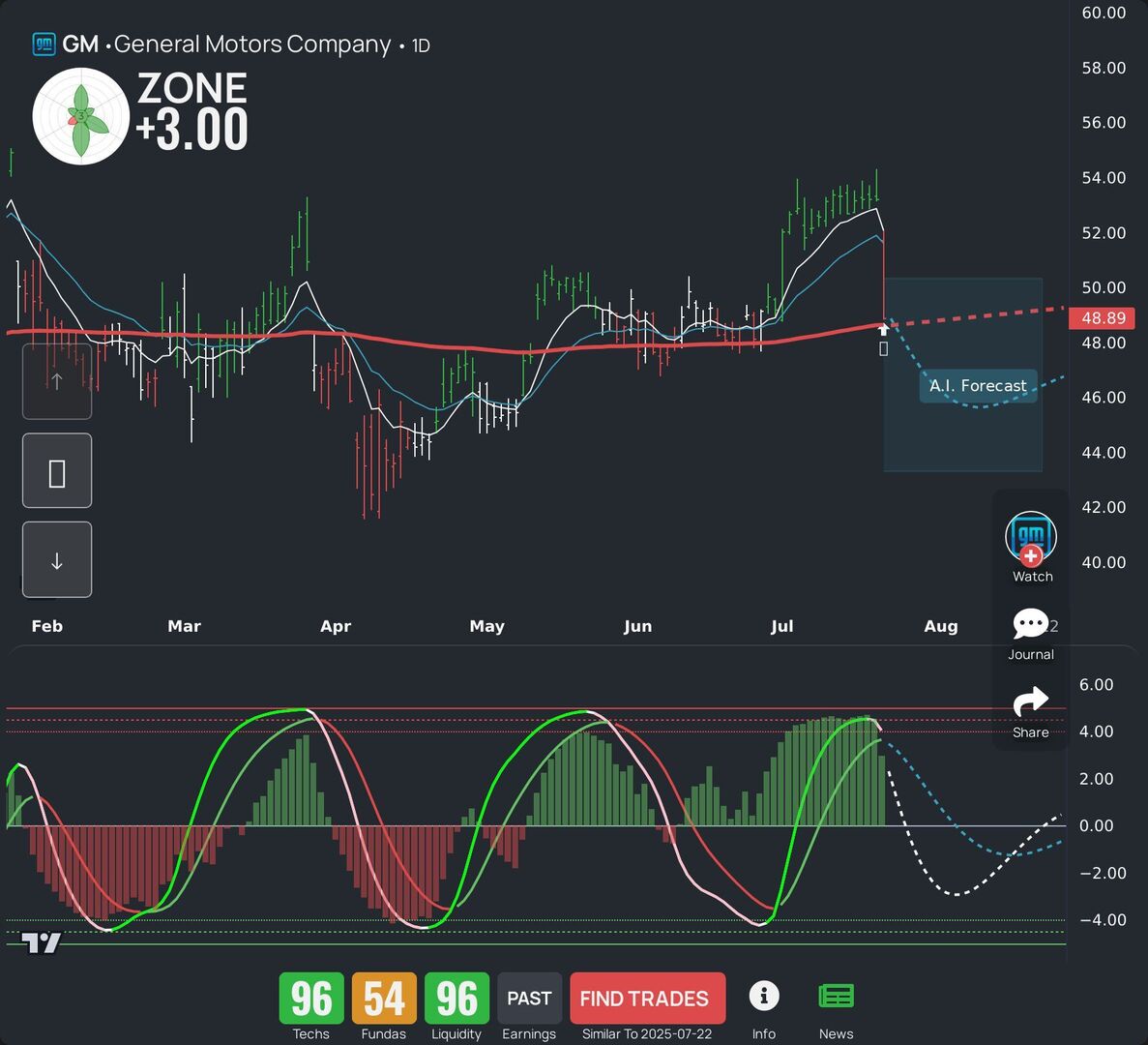Click the TradingView logo in the oscillator panel
Screen dimensions: 1148x1045
point(41,942)
